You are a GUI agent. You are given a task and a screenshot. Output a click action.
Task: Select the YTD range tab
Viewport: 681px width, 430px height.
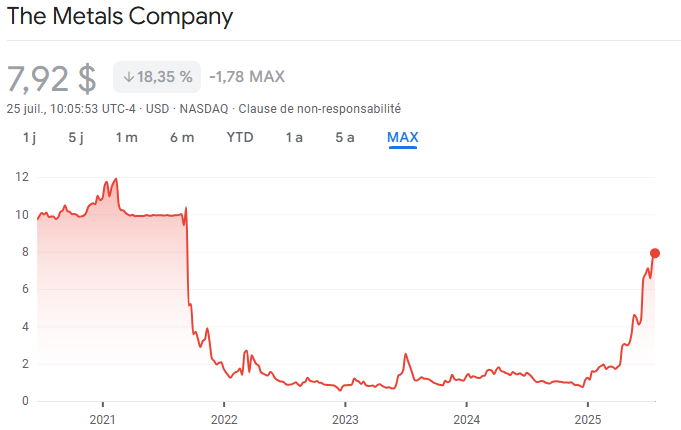(240, 137)
